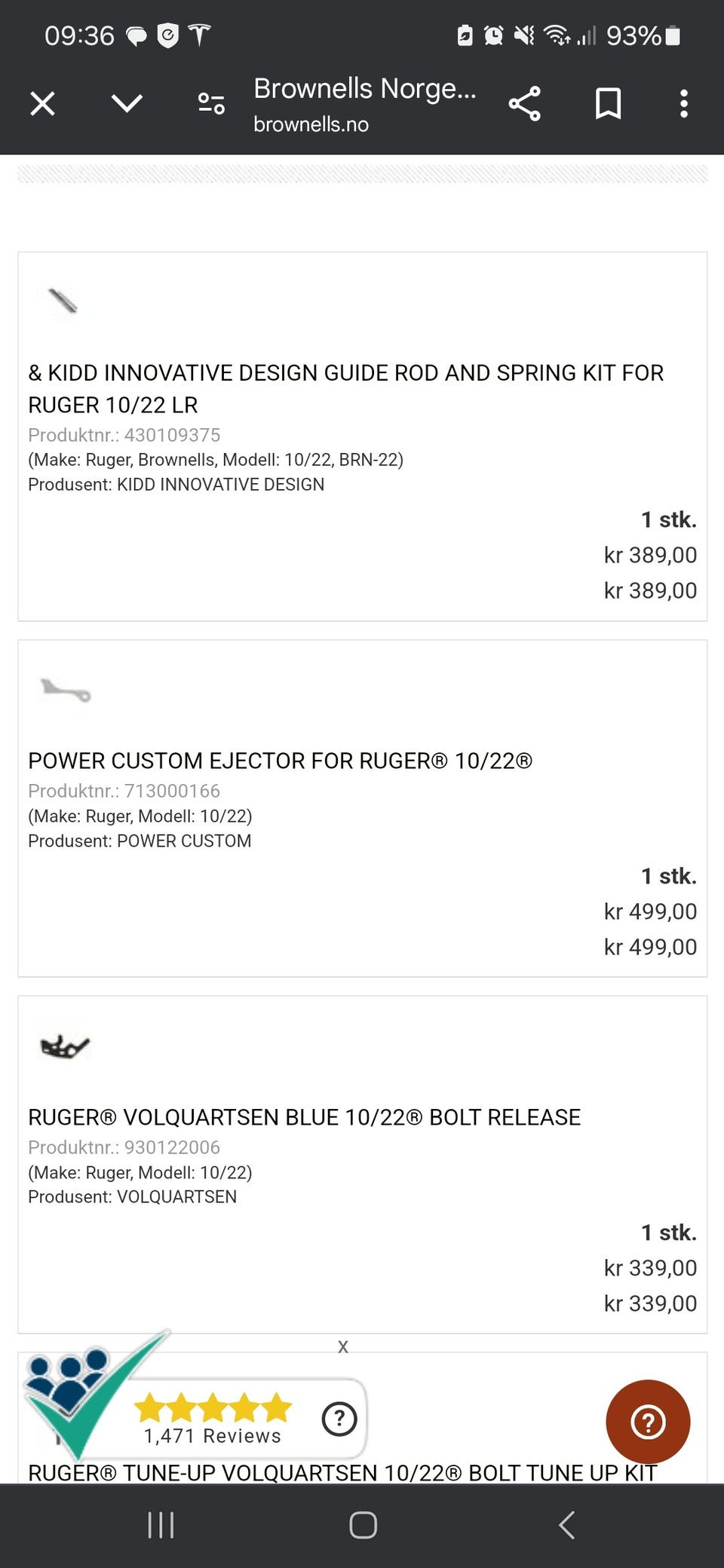724x1568 pixels.
Task: Open Android recent apps button
Action: click(x=161, y=1524)
